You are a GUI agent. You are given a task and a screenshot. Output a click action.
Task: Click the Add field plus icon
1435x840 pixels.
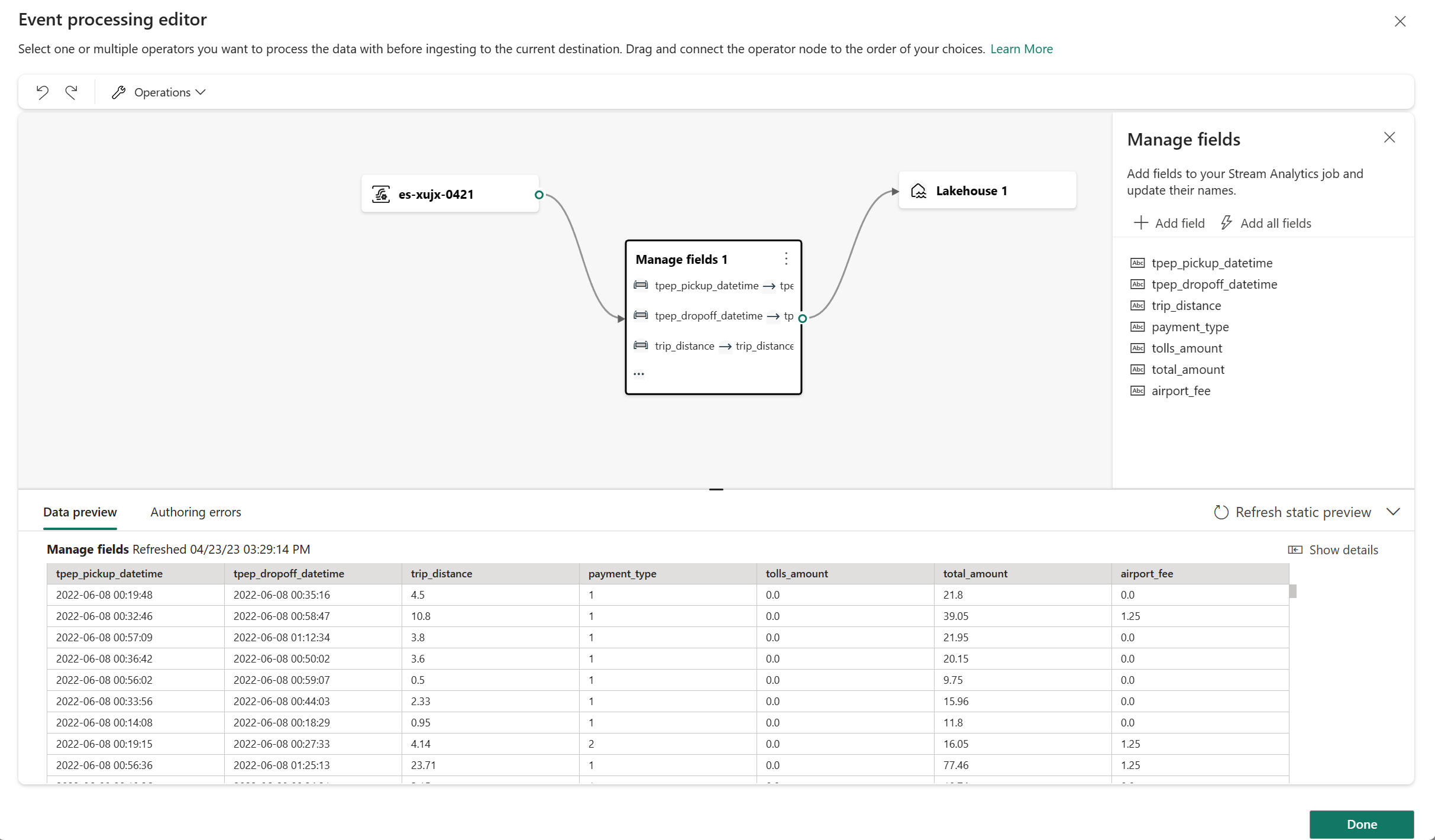pyautogui.click(x=1141, y=222)
